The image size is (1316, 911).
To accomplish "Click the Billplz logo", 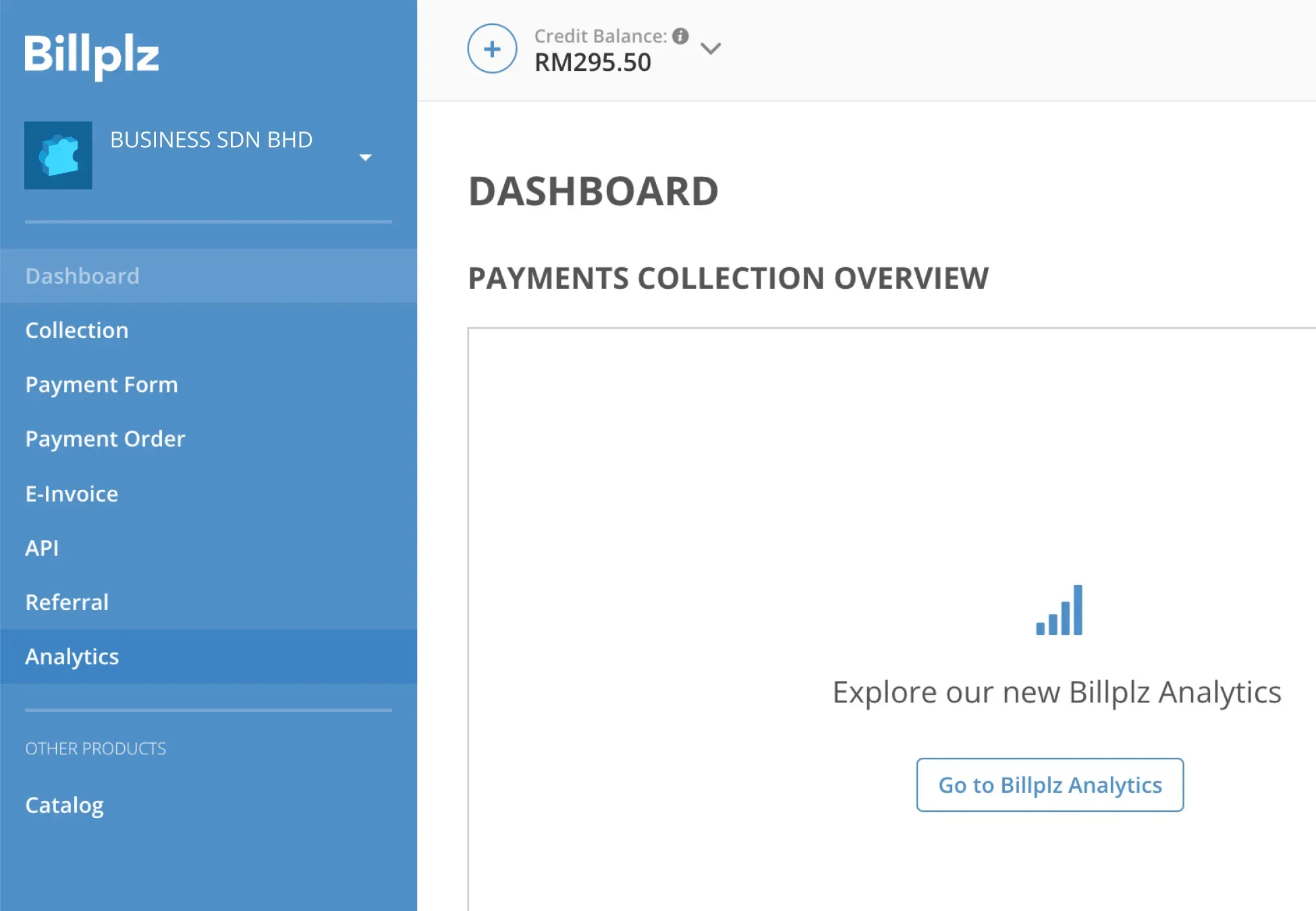I will click(92, 56).
